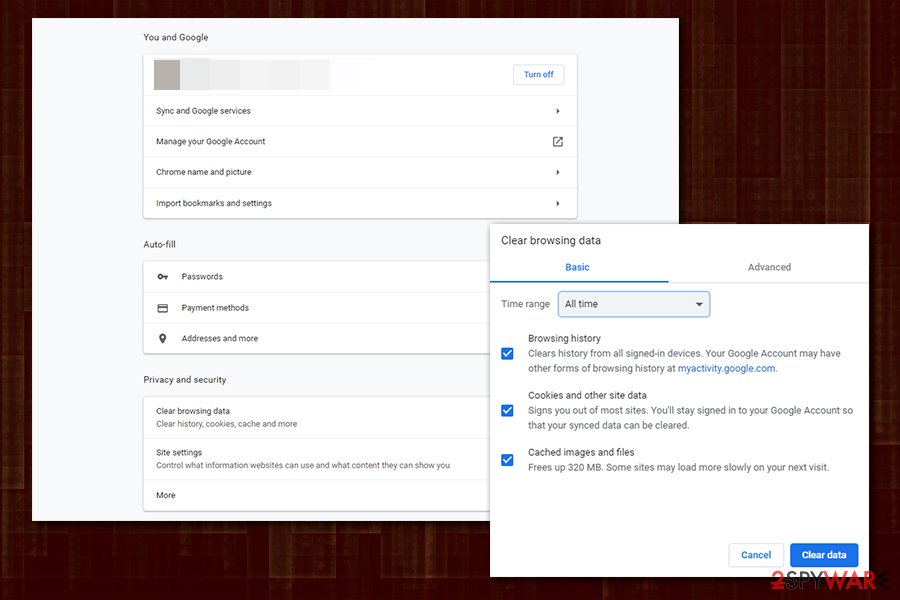This screenshot has width=900, height=600.
Task: Click the Turn off sync button
Action: coord(538,75)
